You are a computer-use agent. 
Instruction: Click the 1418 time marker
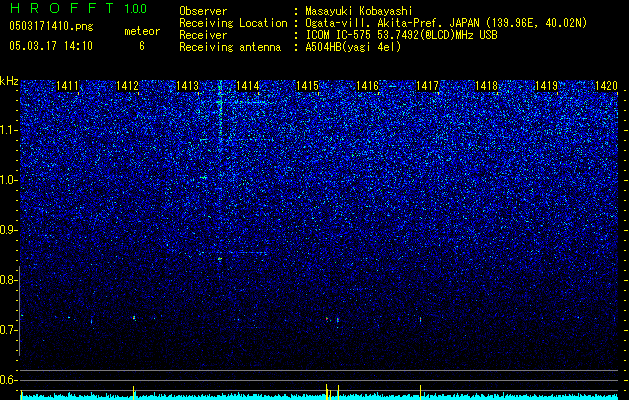(x=487, y=86)
